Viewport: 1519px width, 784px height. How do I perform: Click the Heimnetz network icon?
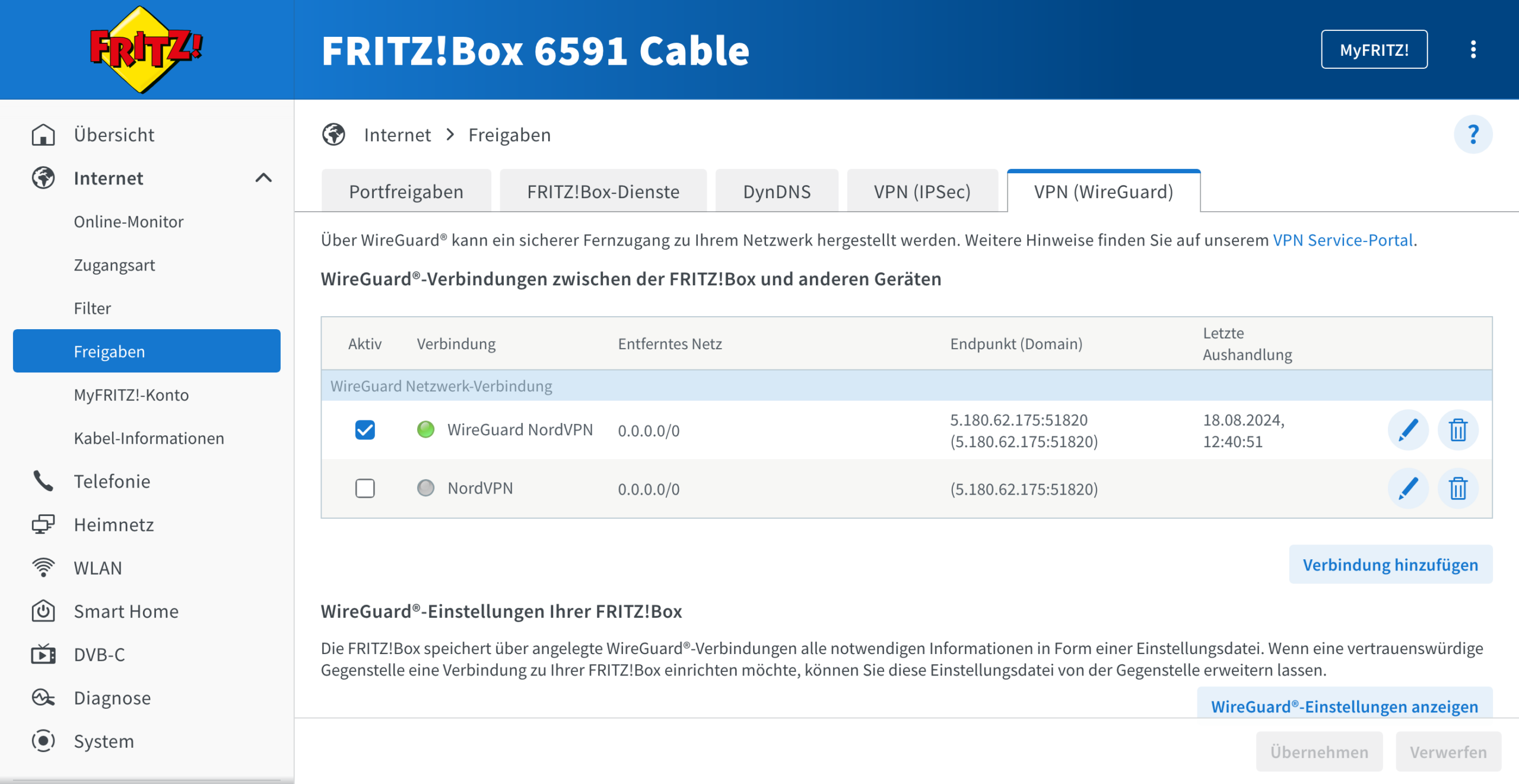coord(43,524)
